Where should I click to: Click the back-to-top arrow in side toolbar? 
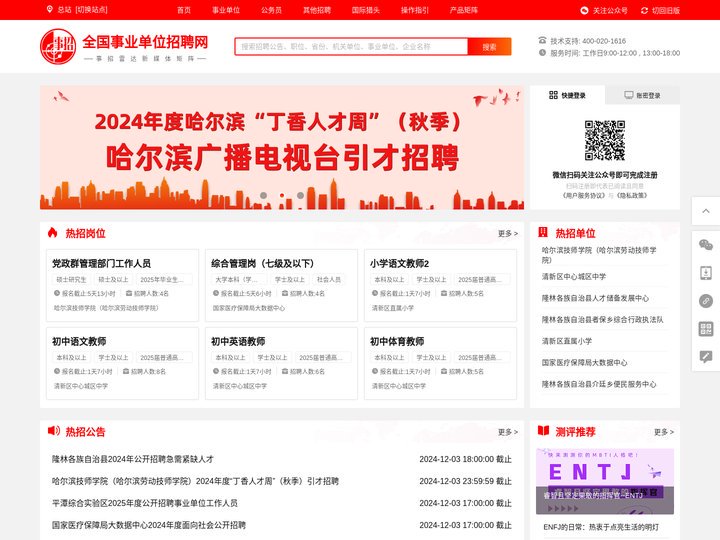706,211
